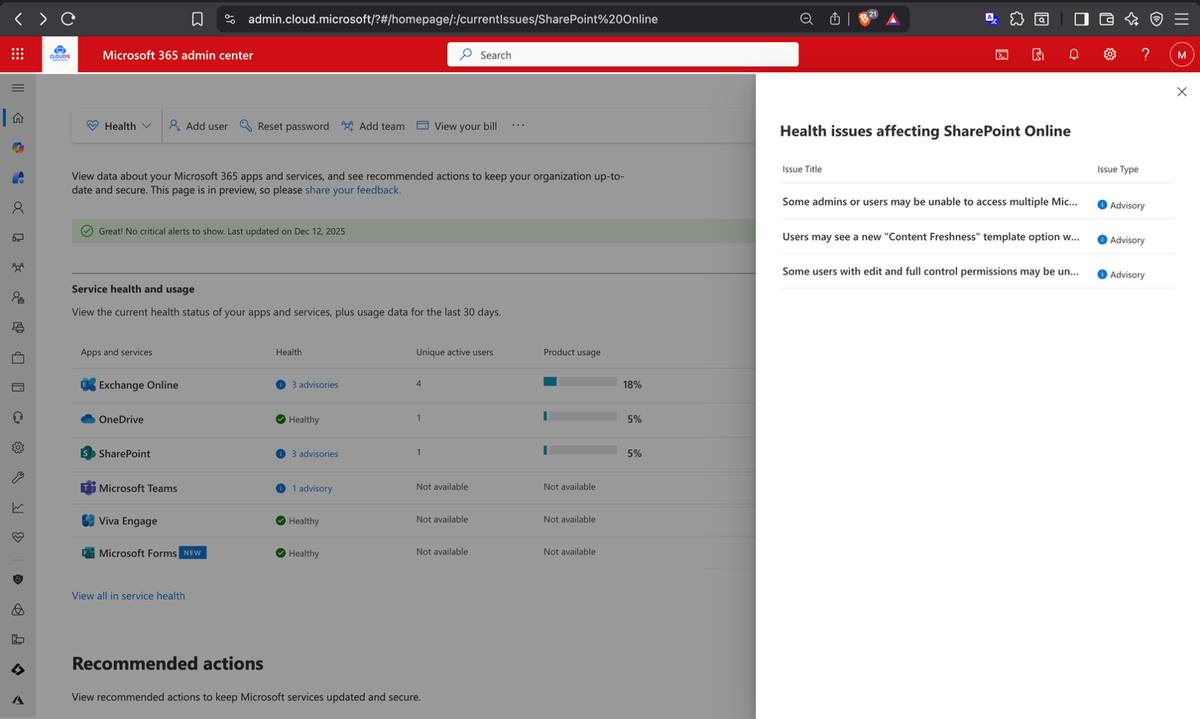Open Health heart icon in sidebar
Image resolution: width=1200 pixels, height=719 pixels.
pyautogui.click(x=18, y=537)
